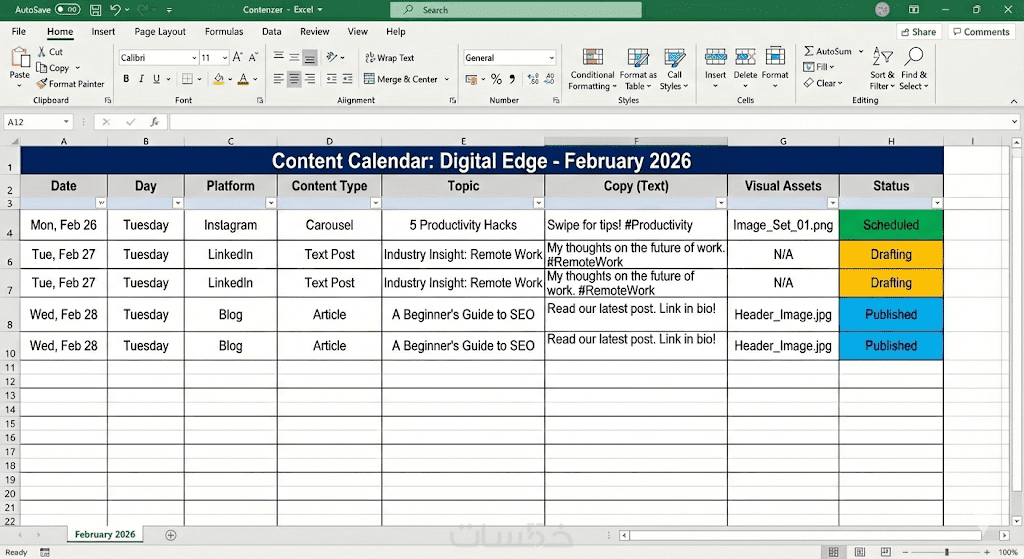Click the New Sheet plus button

[x=171, y=535]
